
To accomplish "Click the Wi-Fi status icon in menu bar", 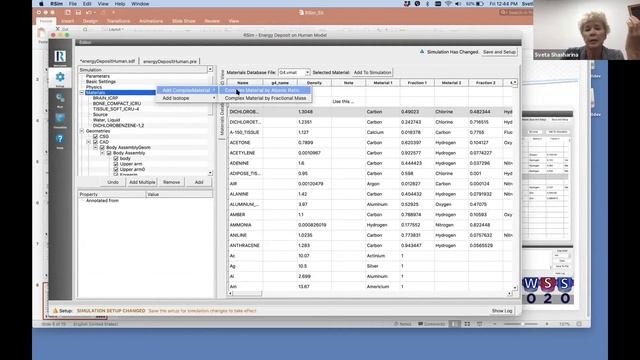I will tap(448, 4).
